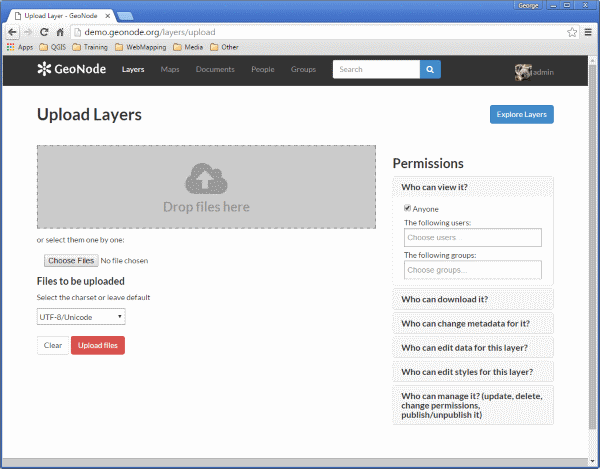Viewport: 600px width, 469px height.
Task: Click the 'Permissions' heading
Action: coord(428,163)
